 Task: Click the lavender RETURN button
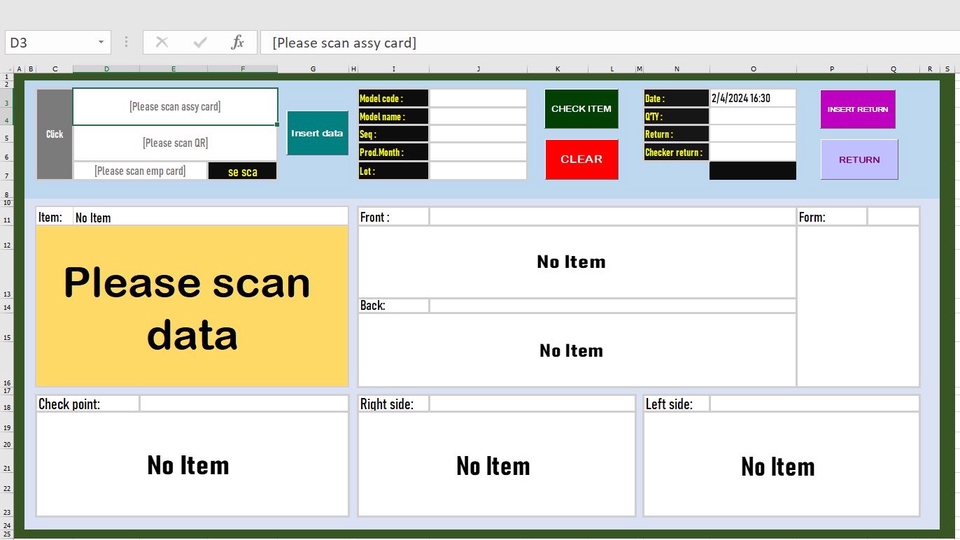point(859,159)
